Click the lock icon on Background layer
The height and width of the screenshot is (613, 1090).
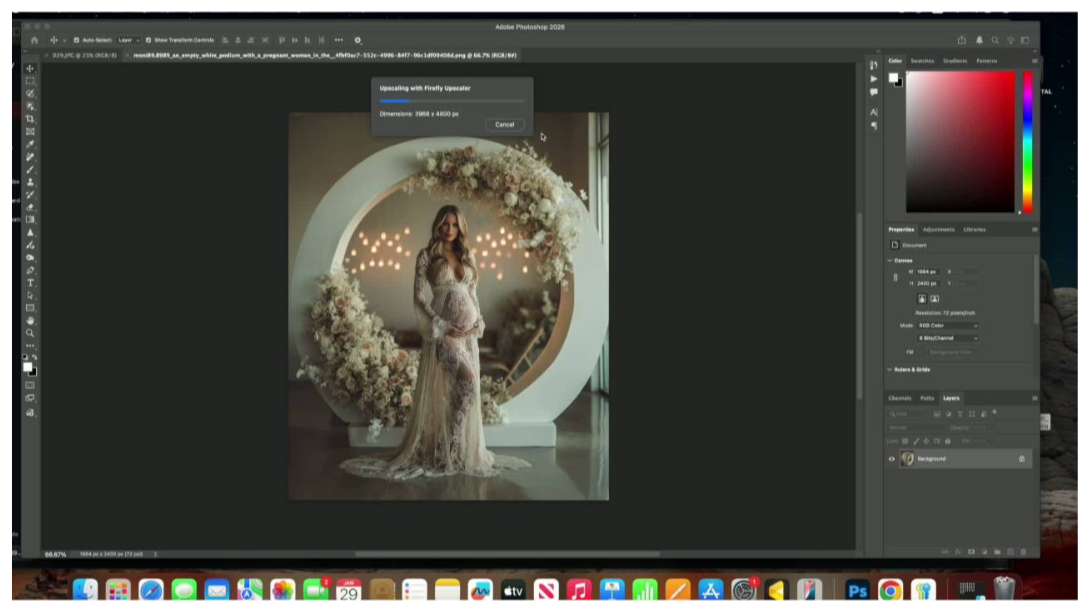pyautogui.click(x=1021, y=459)
